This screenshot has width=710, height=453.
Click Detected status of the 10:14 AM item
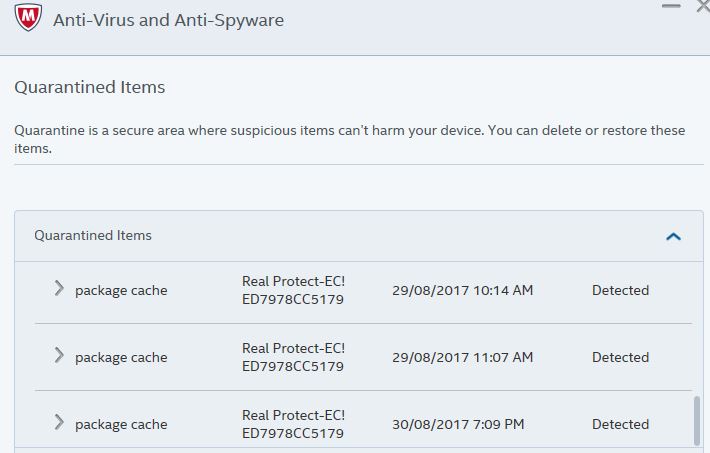click(620, 291)
